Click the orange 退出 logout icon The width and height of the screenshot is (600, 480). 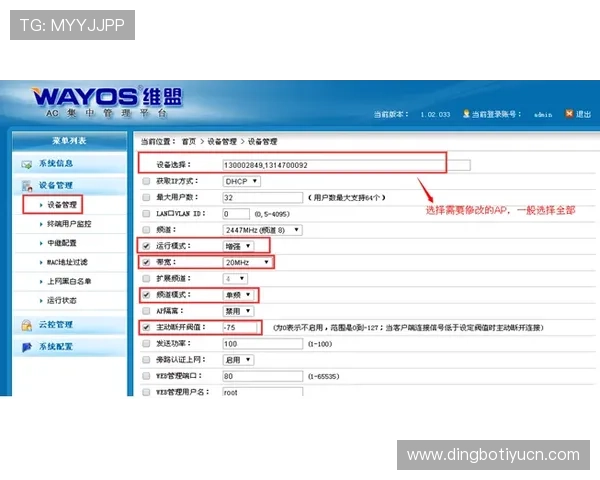pos(569,113)
